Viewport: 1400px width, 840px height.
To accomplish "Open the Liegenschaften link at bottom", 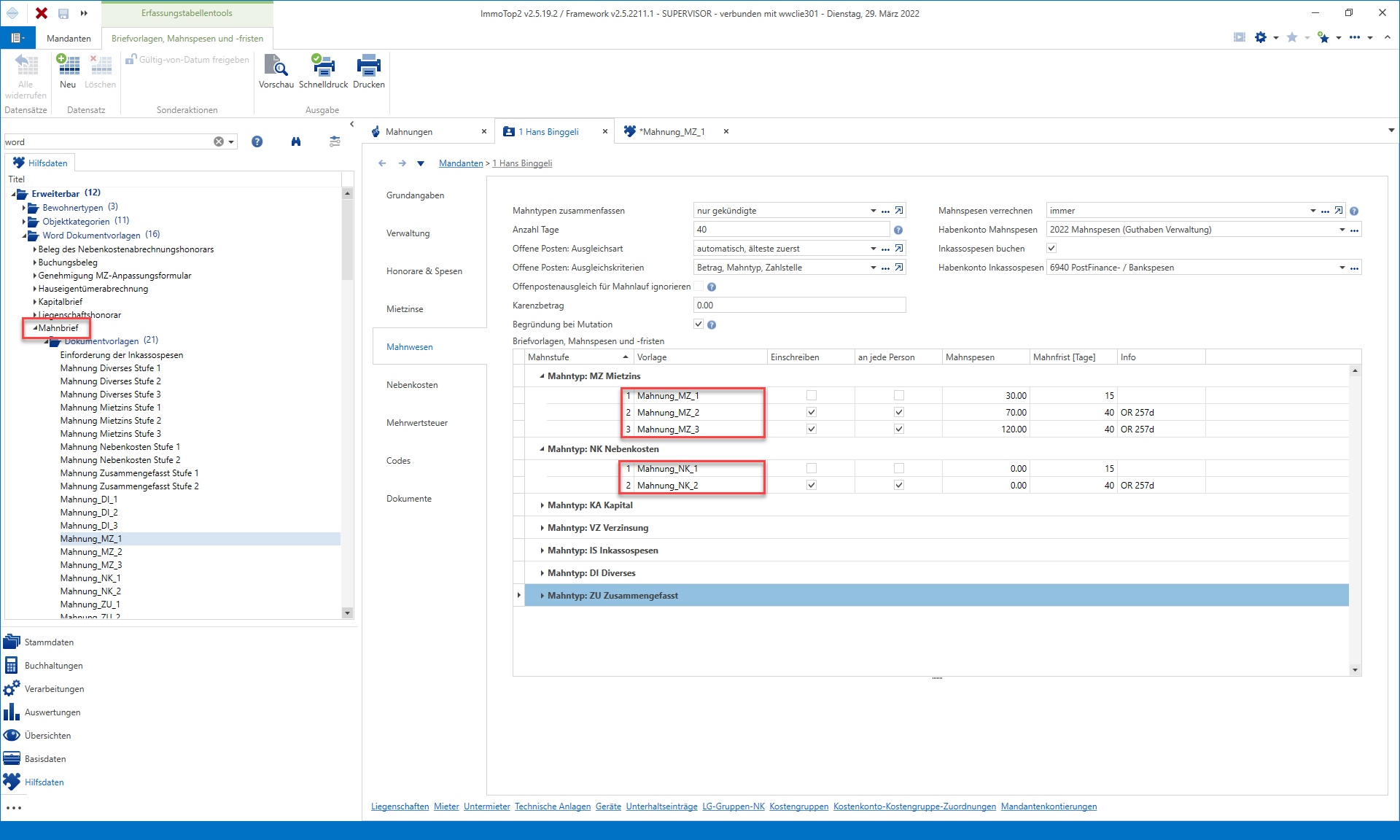I will coord(400,806).
